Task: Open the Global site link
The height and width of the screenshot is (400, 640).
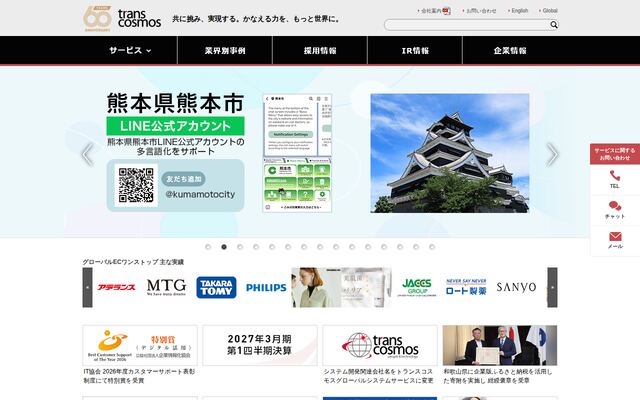Action: (x=550, y=11)
